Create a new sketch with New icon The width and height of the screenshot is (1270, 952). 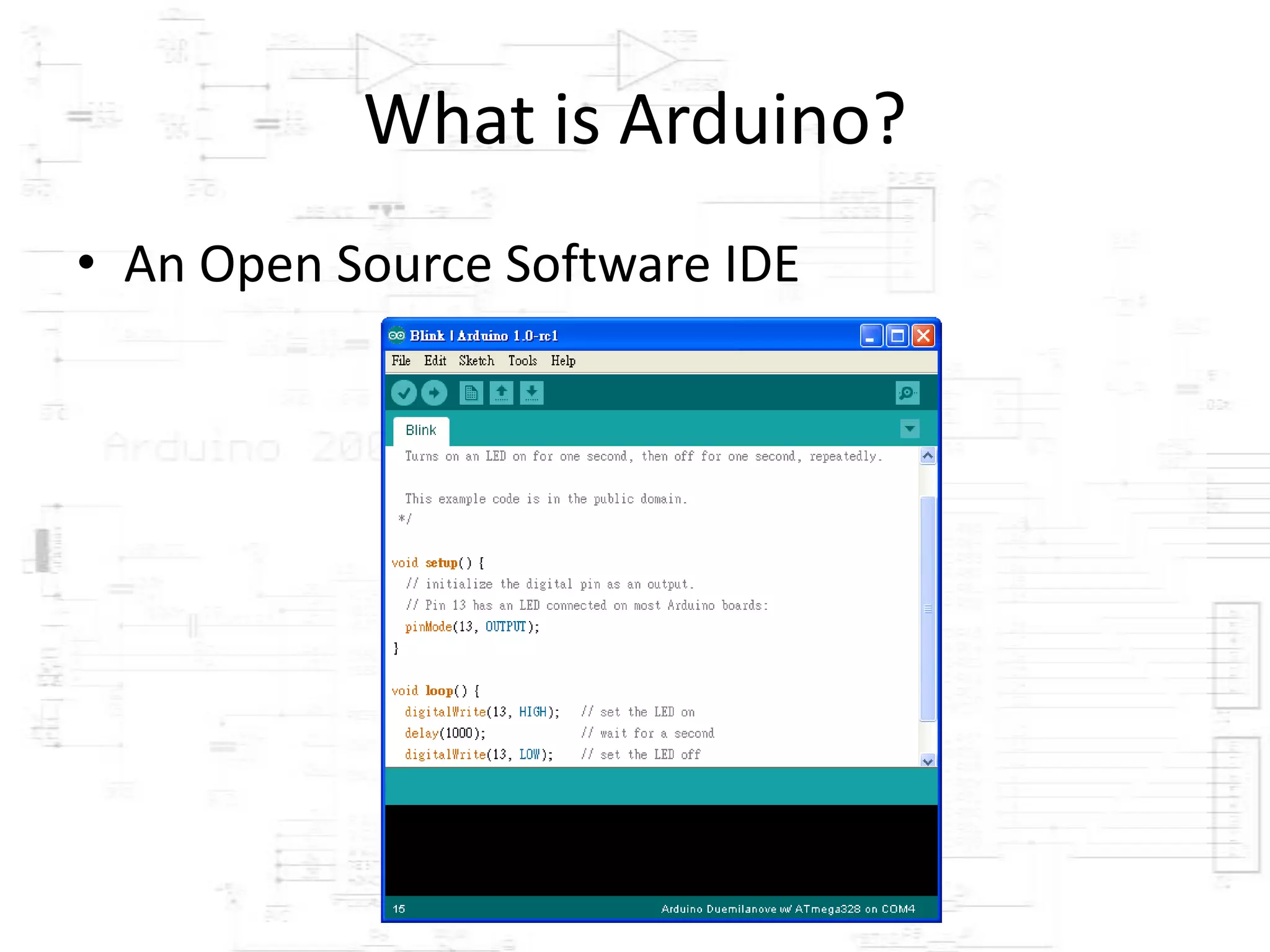point(471,393)
